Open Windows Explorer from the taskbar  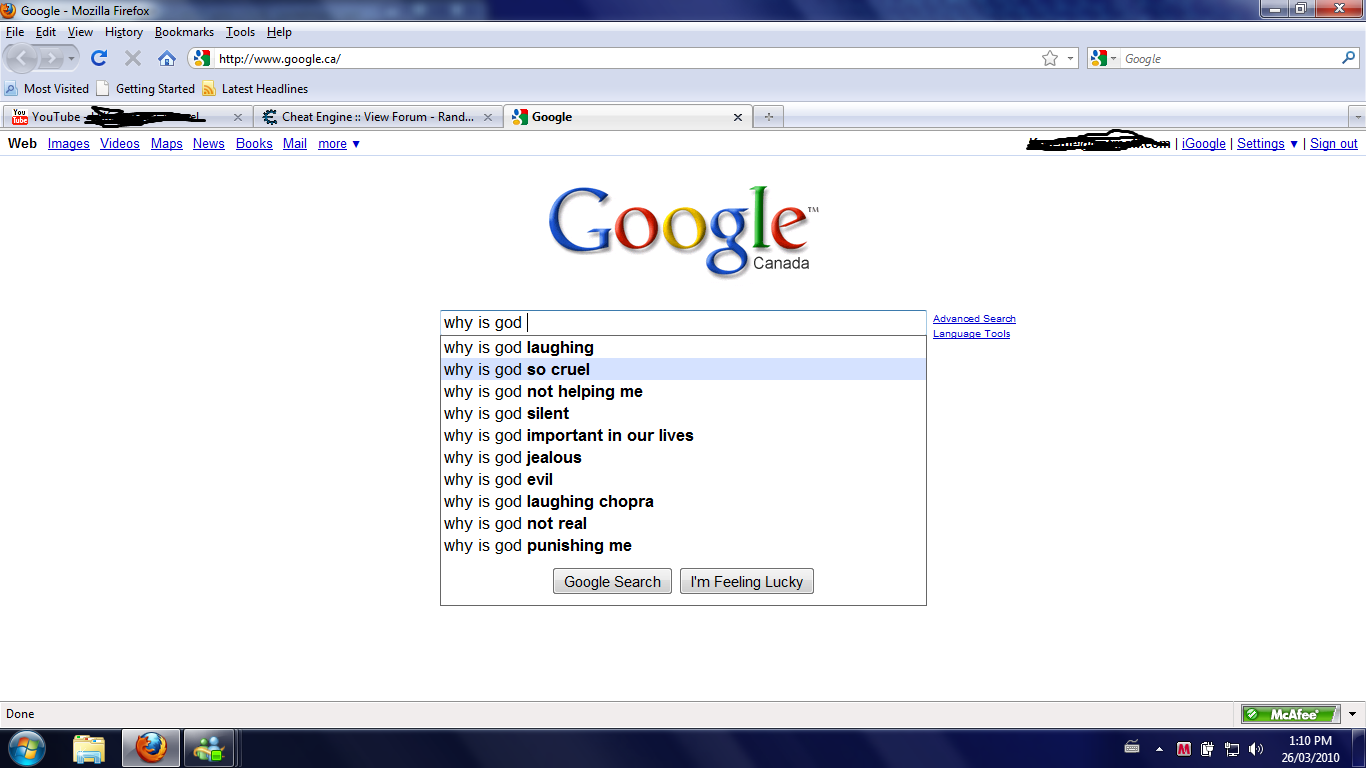coord(89,748)
